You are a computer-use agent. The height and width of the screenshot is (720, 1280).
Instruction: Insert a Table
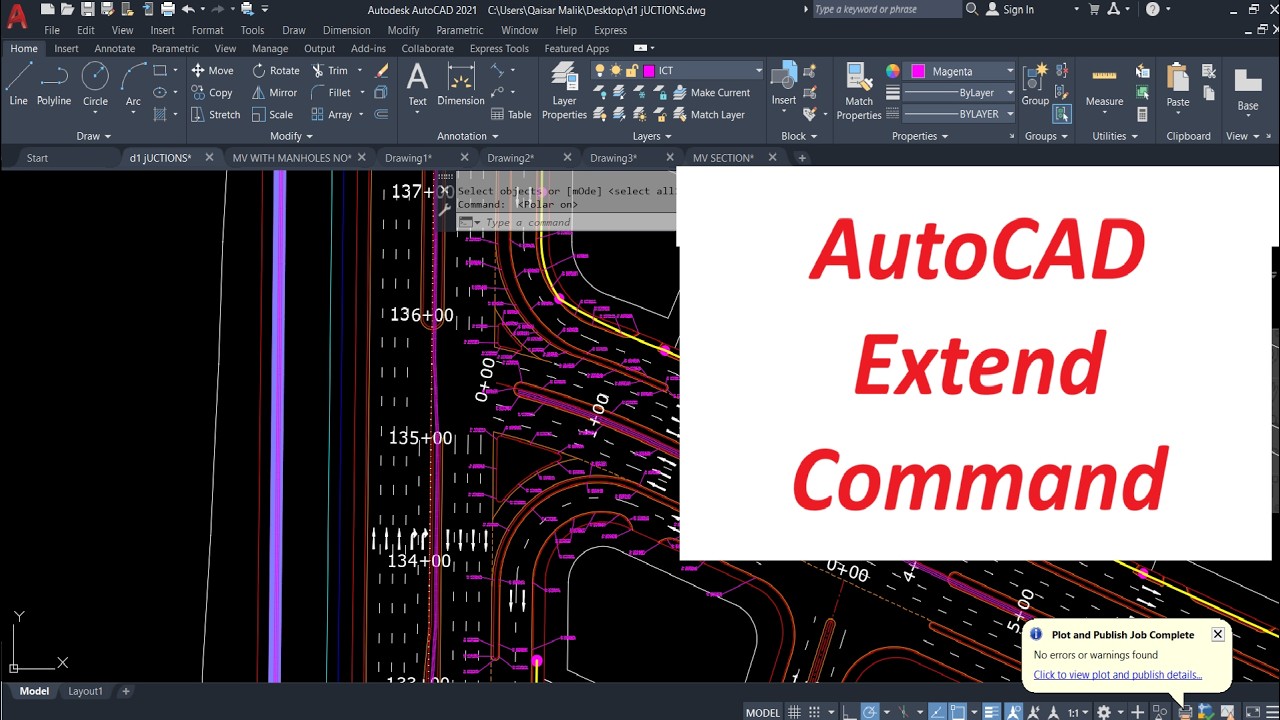point(510,114)
